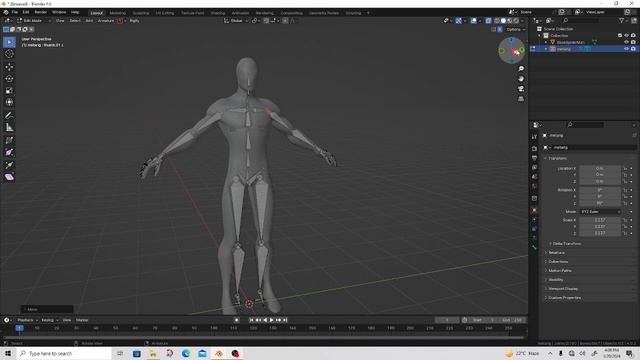Toggle X-axis mirror button beside Armature menu
Image resolution: width=640 pixels, height=360 pixels.
tap(120, 20)
